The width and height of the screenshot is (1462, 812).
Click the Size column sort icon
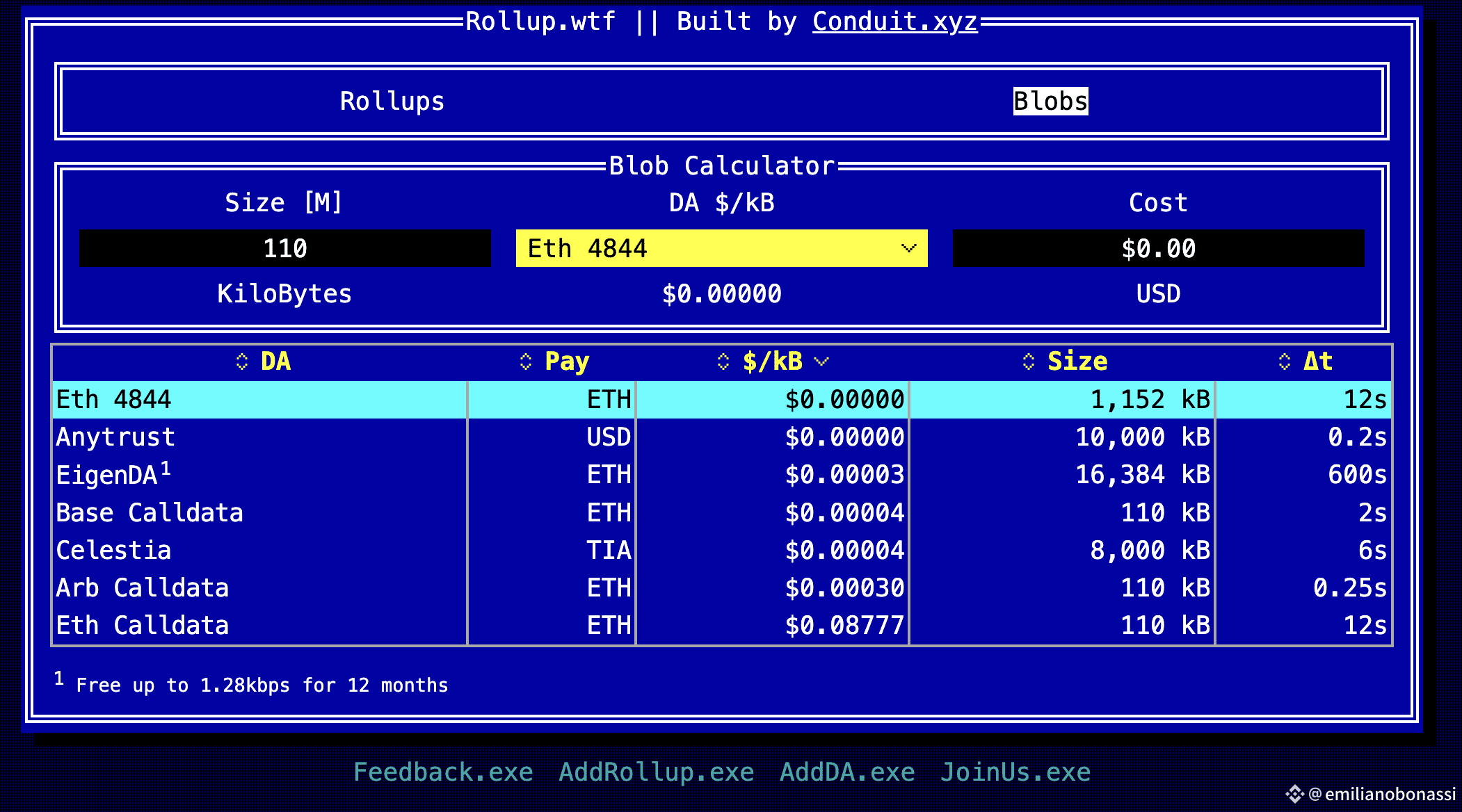(1029, 362)
